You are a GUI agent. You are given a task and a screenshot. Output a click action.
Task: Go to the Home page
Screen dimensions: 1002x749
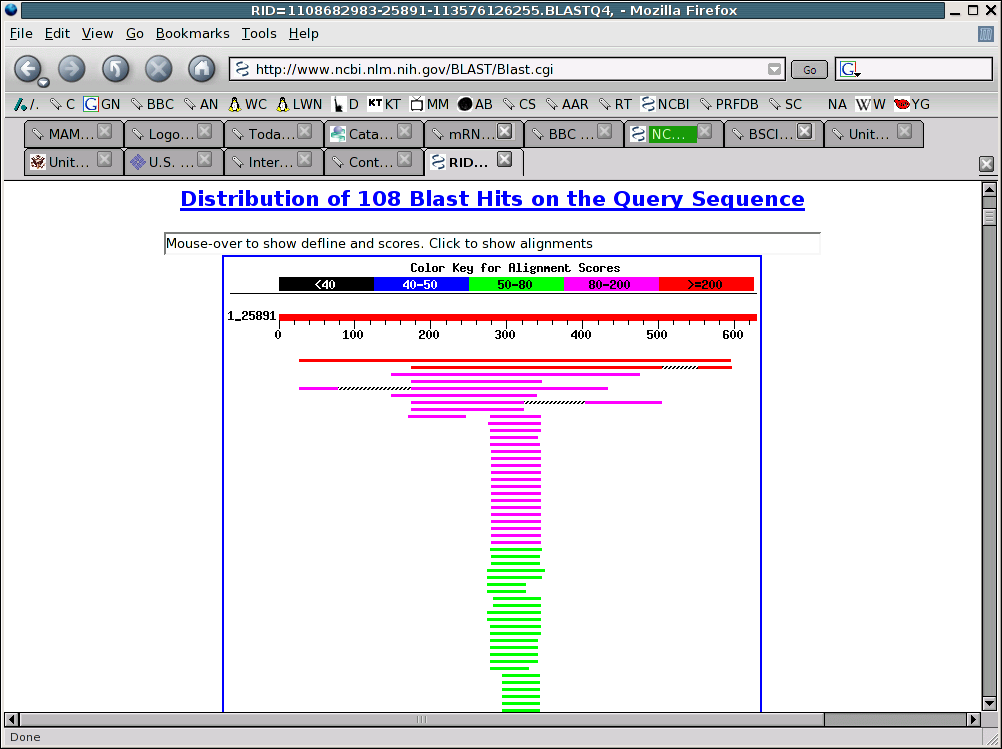tap(202, 69)
